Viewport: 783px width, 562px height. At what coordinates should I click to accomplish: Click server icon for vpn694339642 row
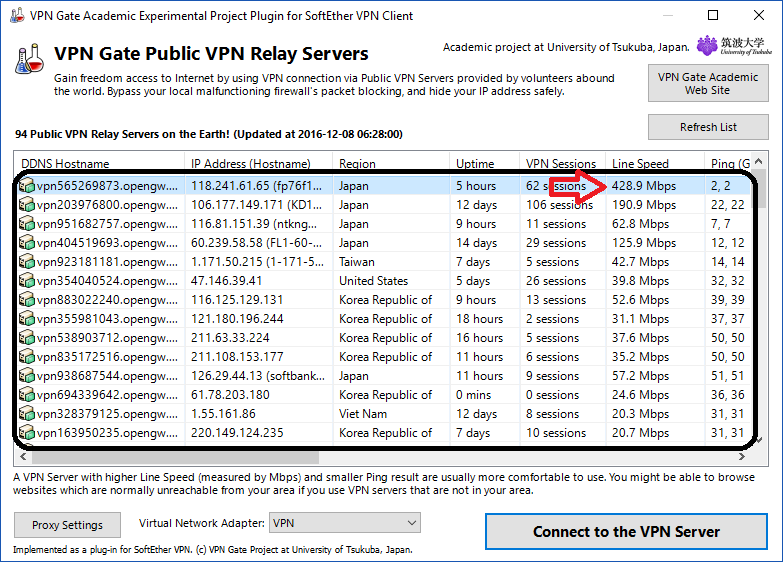[x=27, y=395]
